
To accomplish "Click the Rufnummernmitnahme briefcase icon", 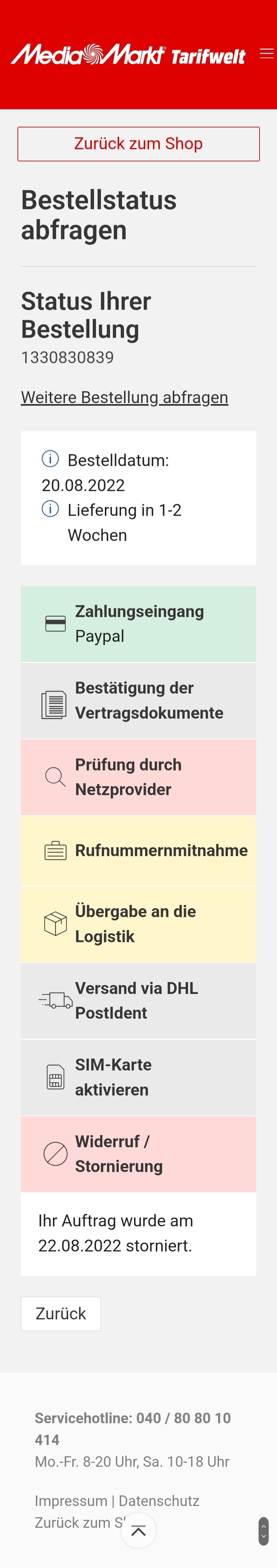I will (x=55, y=850).
